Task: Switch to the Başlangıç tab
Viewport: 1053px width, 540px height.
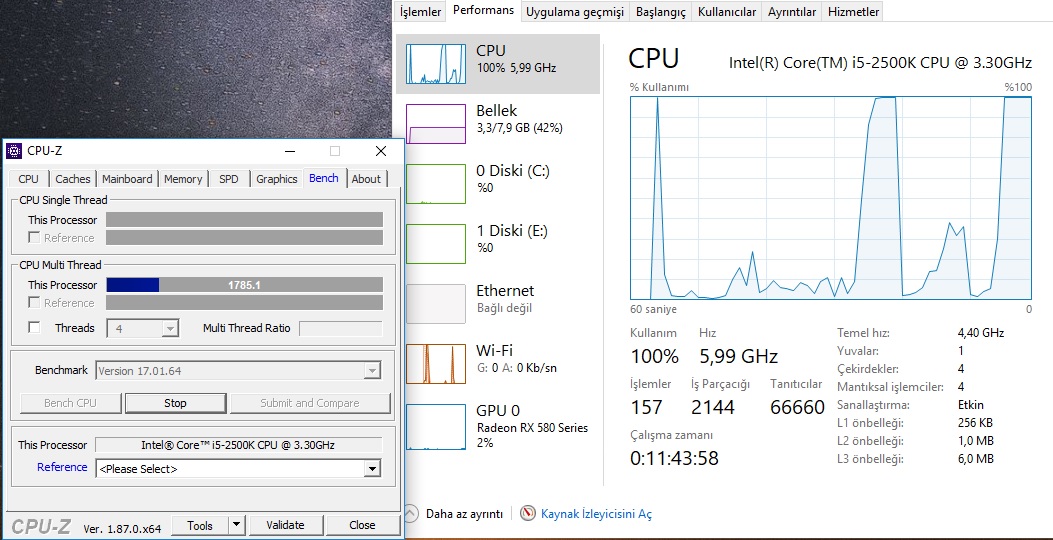Action: point(661,12)
